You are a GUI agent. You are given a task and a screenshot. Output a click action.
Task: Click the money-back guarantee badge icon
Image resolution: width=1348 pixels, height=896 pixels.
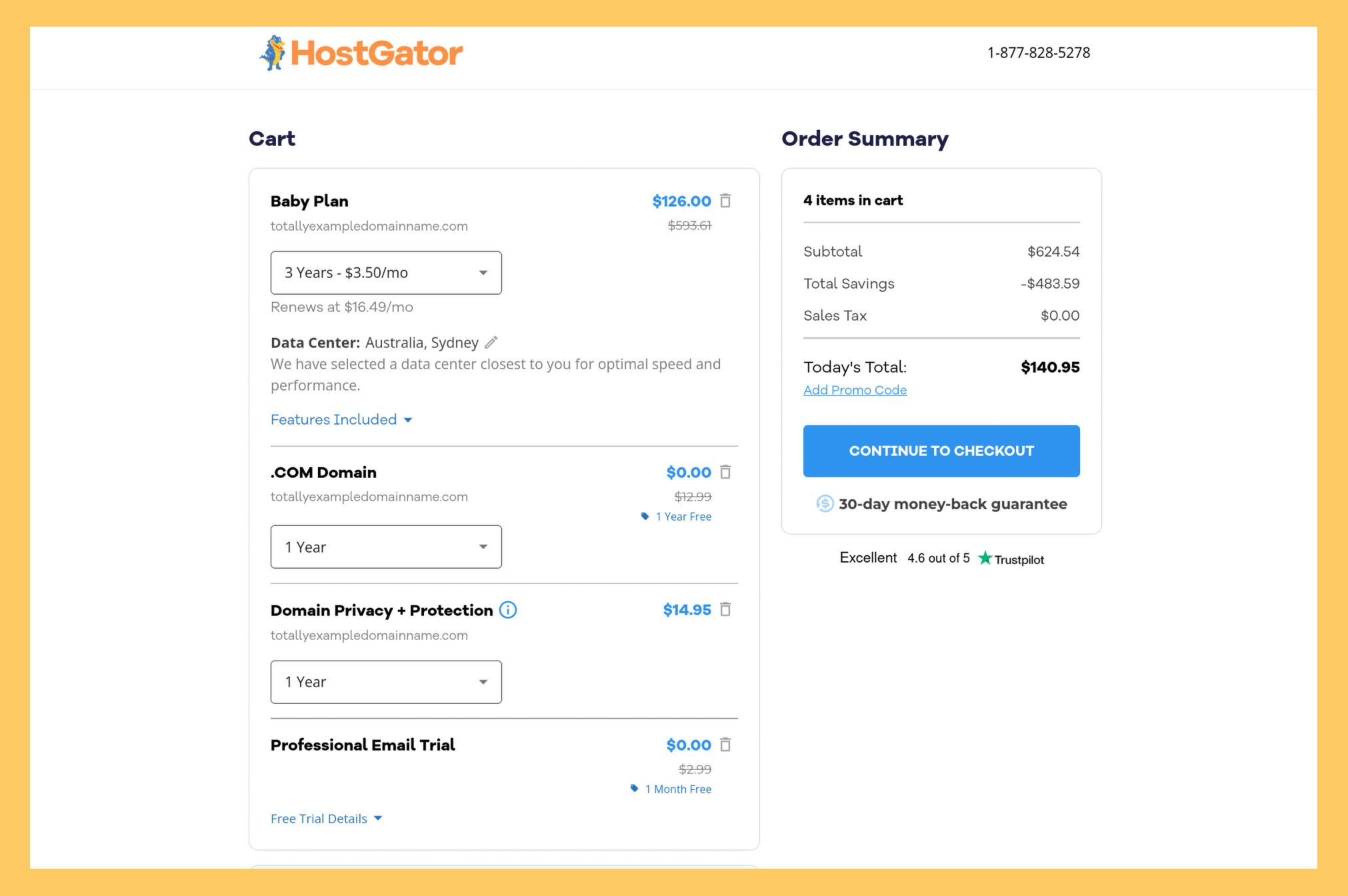(x=825, y=504)
